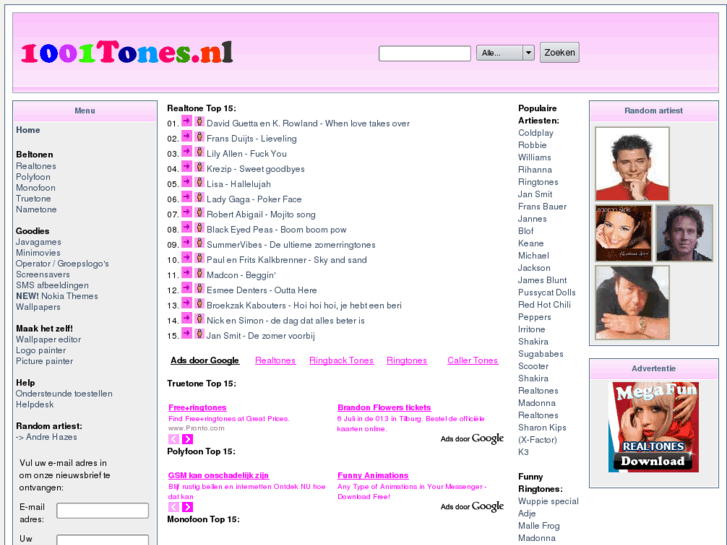Viewport: 727px width, 545px height.
Task: Click the arrow icon beside Robert Abigail - Mojito song
Action: click(x=186, y=212)
